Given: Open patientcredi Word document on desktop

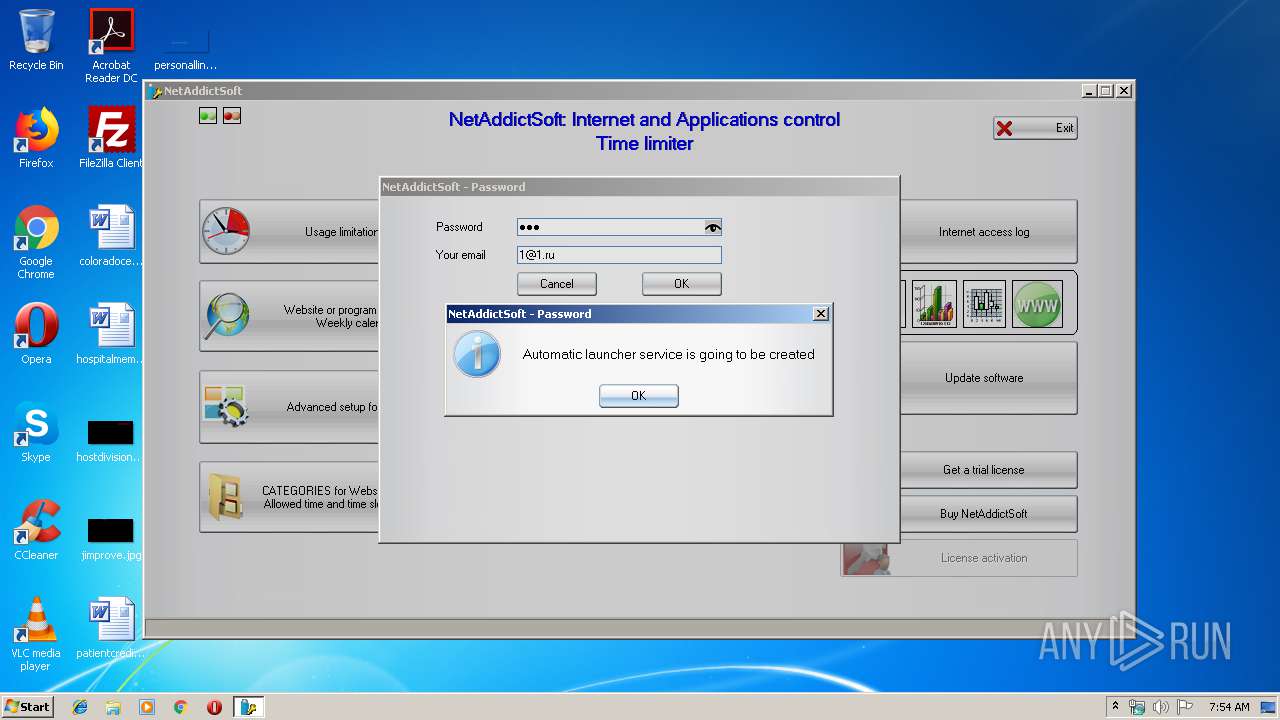Looking at the screenshot, I should [x=111, y=628].
